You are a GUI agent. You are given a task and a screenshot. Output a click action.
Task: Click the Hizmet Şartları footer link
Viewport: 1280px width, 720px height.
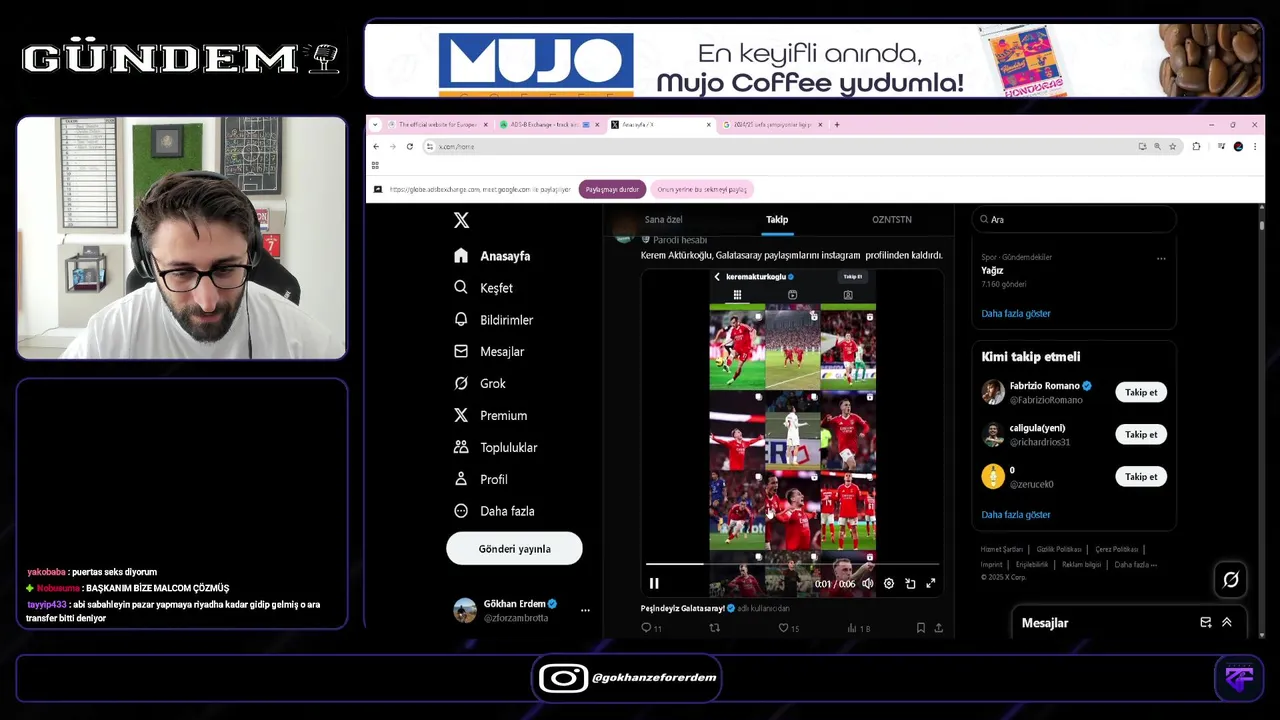[x=1002, y=549]
